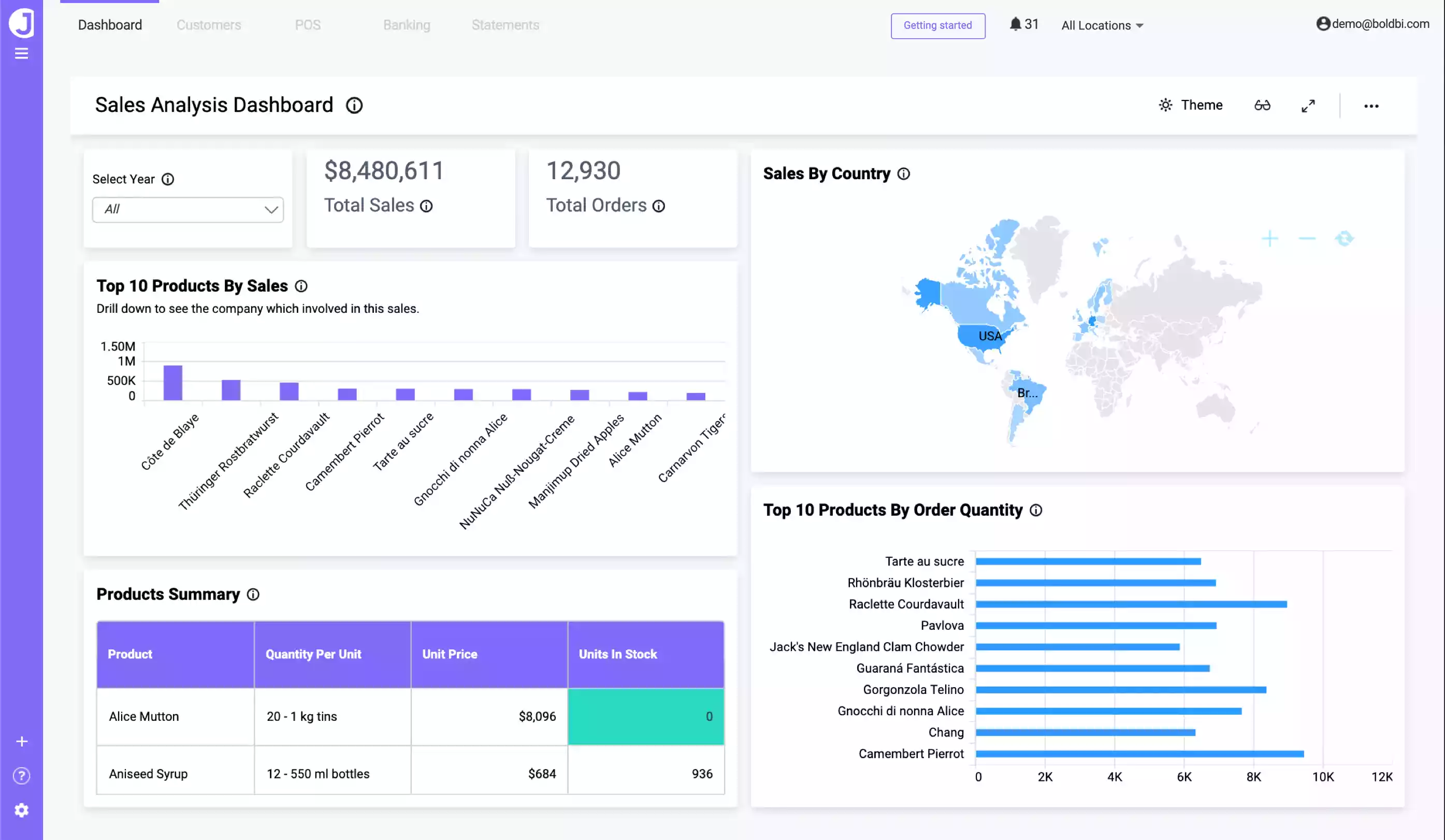Click the Côte de Blaye bar
The image size is (1445, 840).
(172, 382)
